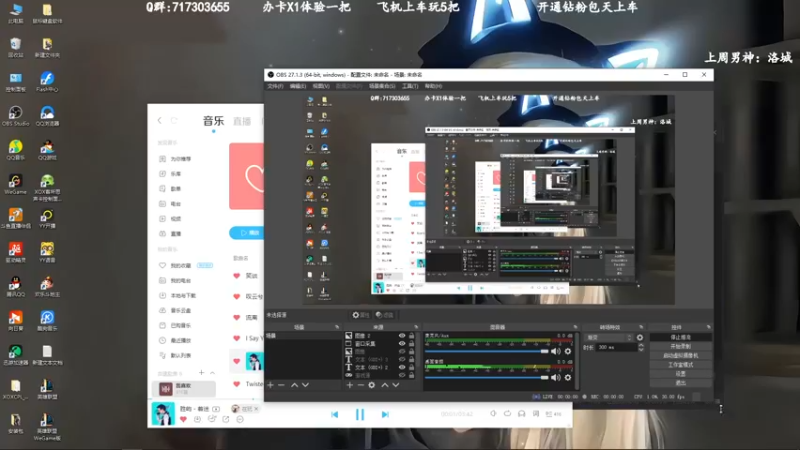
Task: Add a new source with plus icon
Action: point(349,385)
